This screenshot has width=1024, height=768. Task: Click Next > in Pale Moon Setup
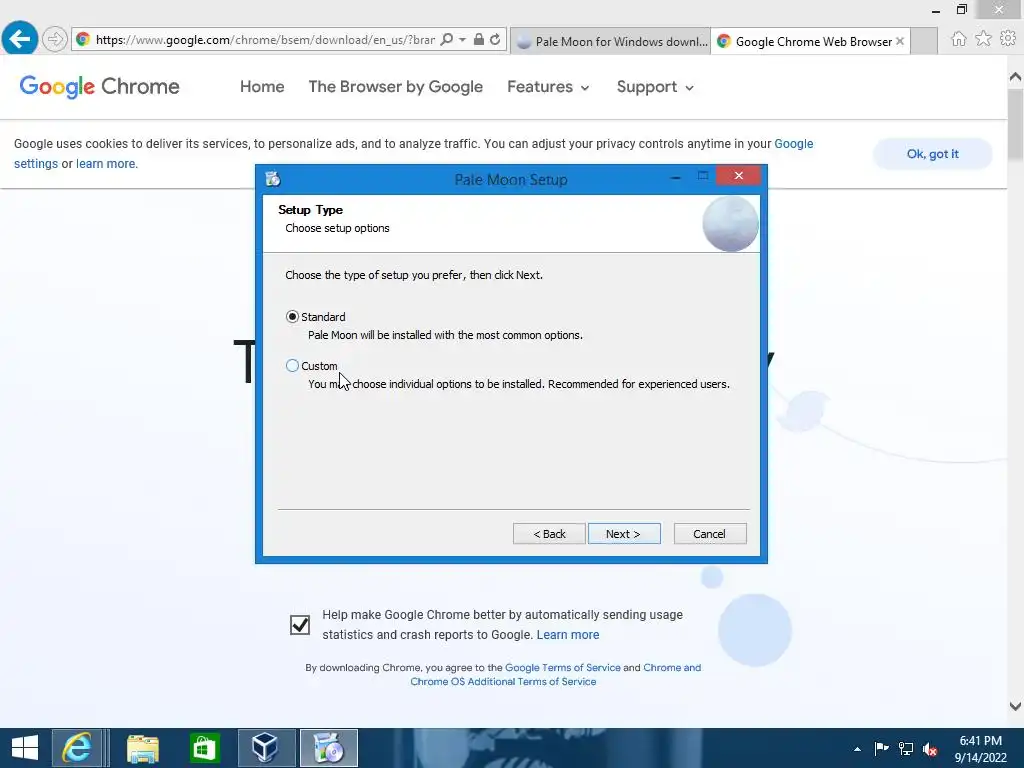click(x=624, y=534)
